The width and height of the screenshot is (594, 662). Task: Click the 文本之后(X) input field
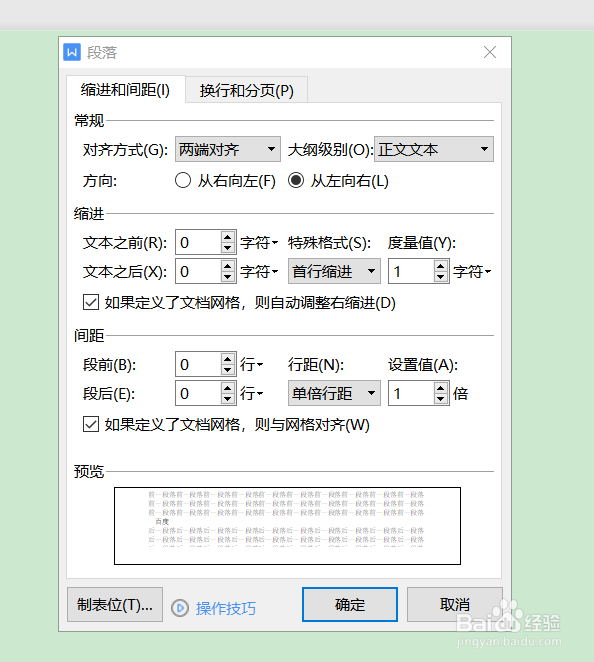[198, 271]
